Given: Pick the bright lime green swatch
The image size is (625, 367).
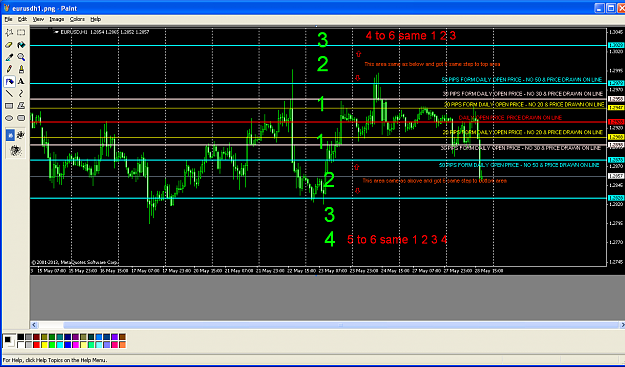Looking at the screenshot, I should click(52, 345).
